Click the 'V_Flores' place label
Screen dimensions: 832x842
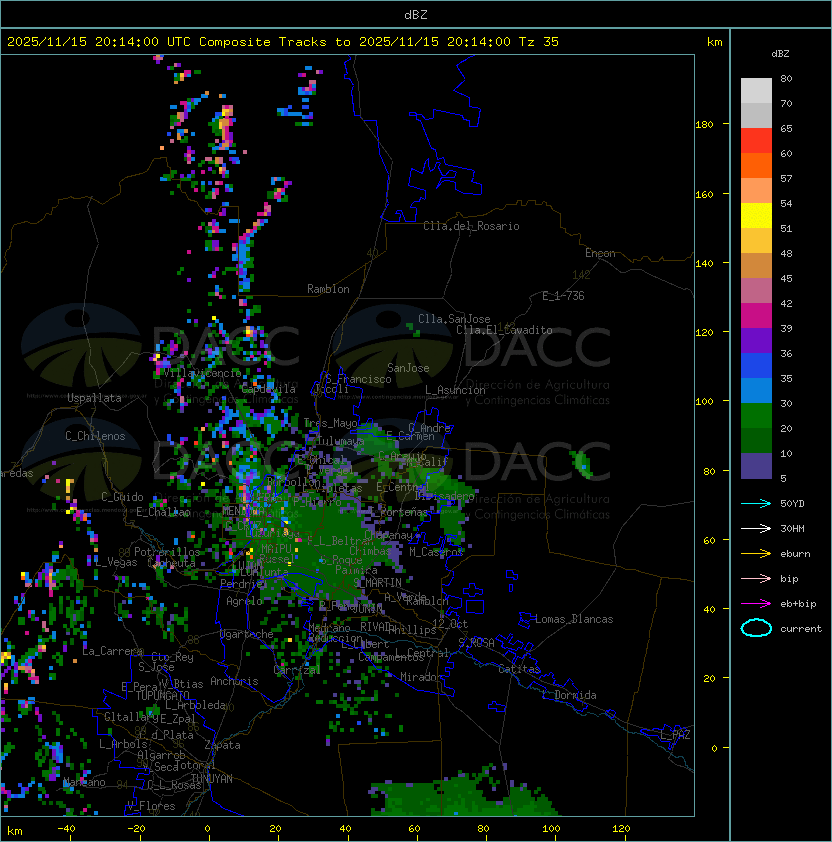tap(151, 806)
